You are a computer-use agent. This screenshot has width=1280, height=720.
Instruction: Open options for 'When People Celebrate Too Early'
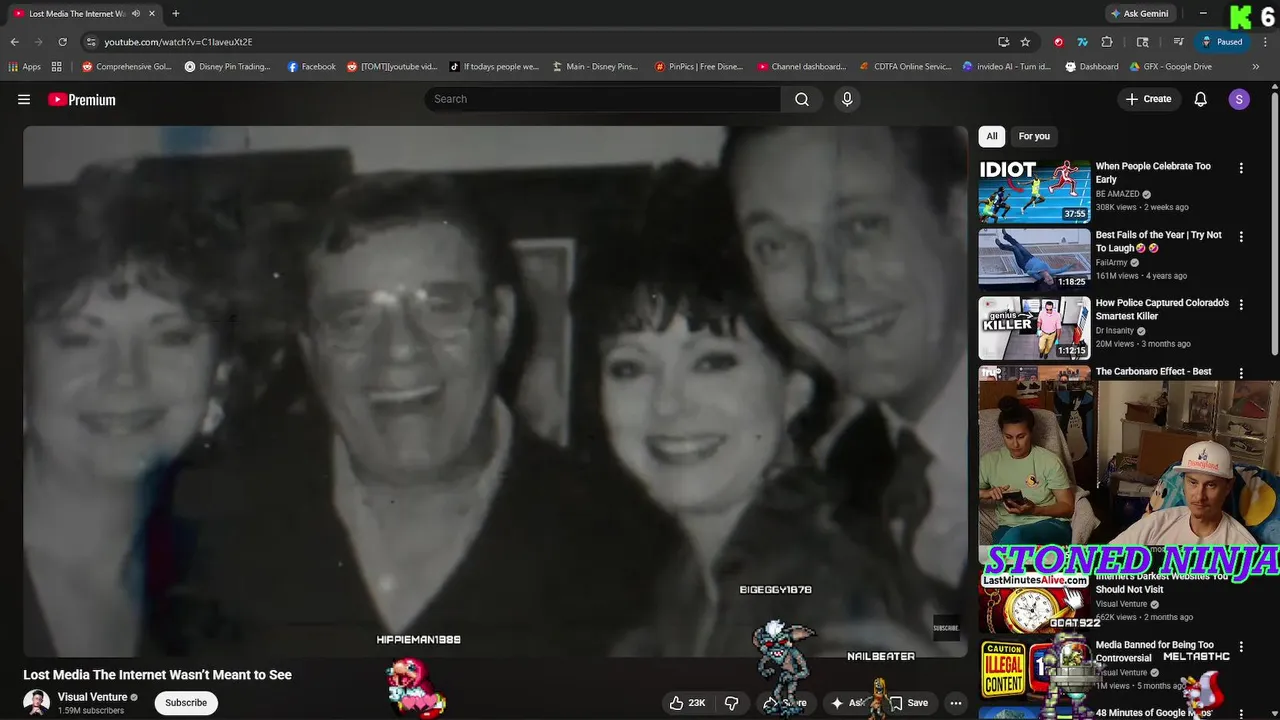(1241, 169)
